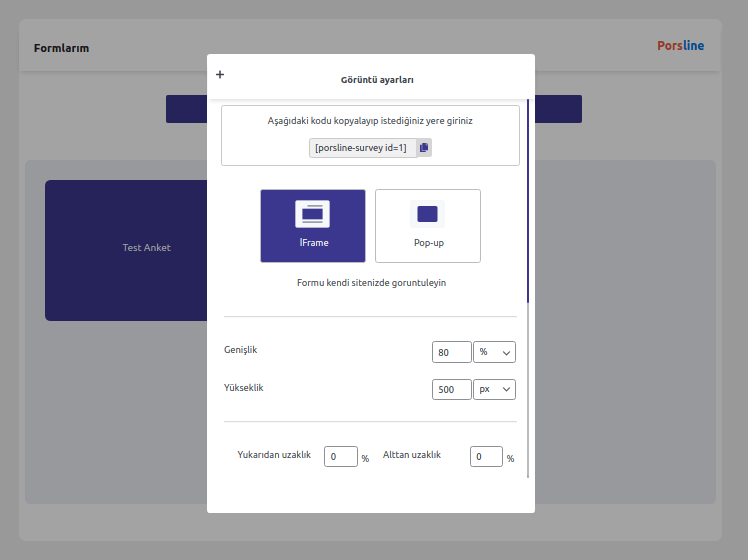Edit the Genişlik value field
The height and width of the screenshot is (560, 748).
pyautogui.click(x=452, y=352)
